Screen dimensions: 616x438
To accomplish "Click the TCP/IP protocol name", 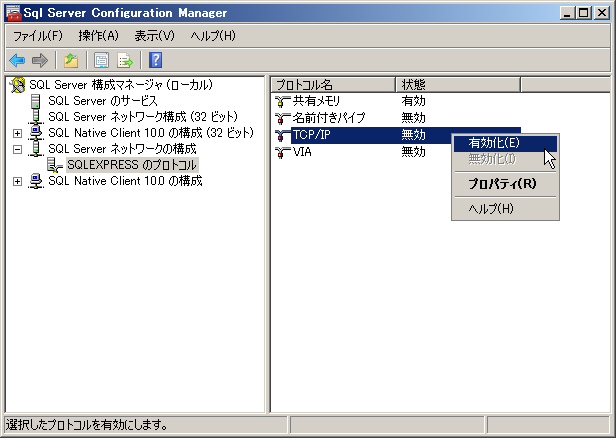I will pos(312,135).
